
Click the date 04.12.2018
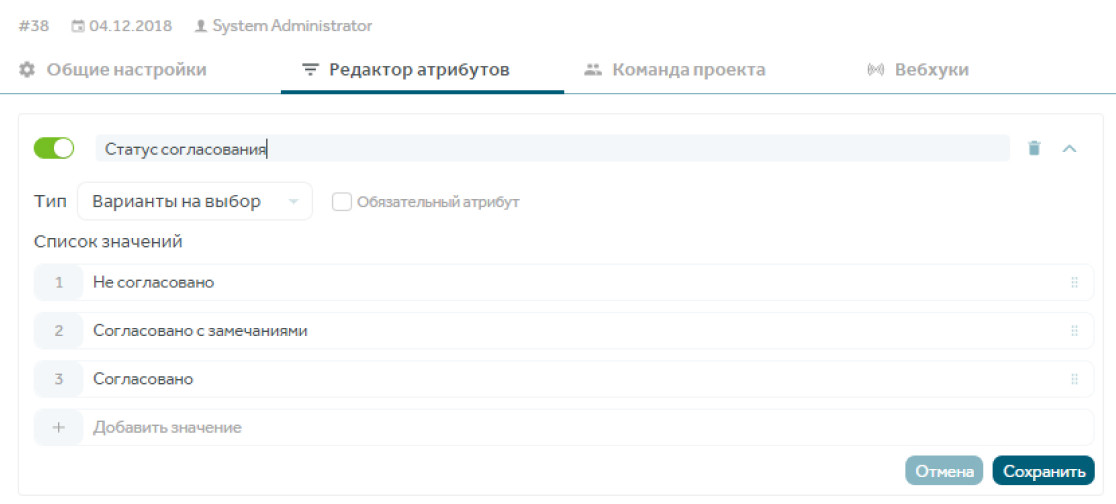[x=130, y=26]
